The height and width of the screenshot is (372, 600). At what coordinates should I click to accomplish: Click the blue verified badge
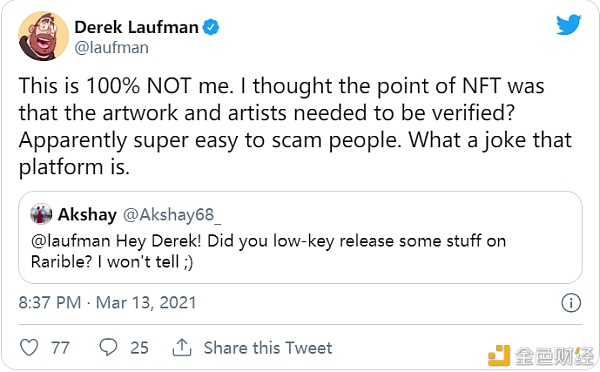[211, 28]
